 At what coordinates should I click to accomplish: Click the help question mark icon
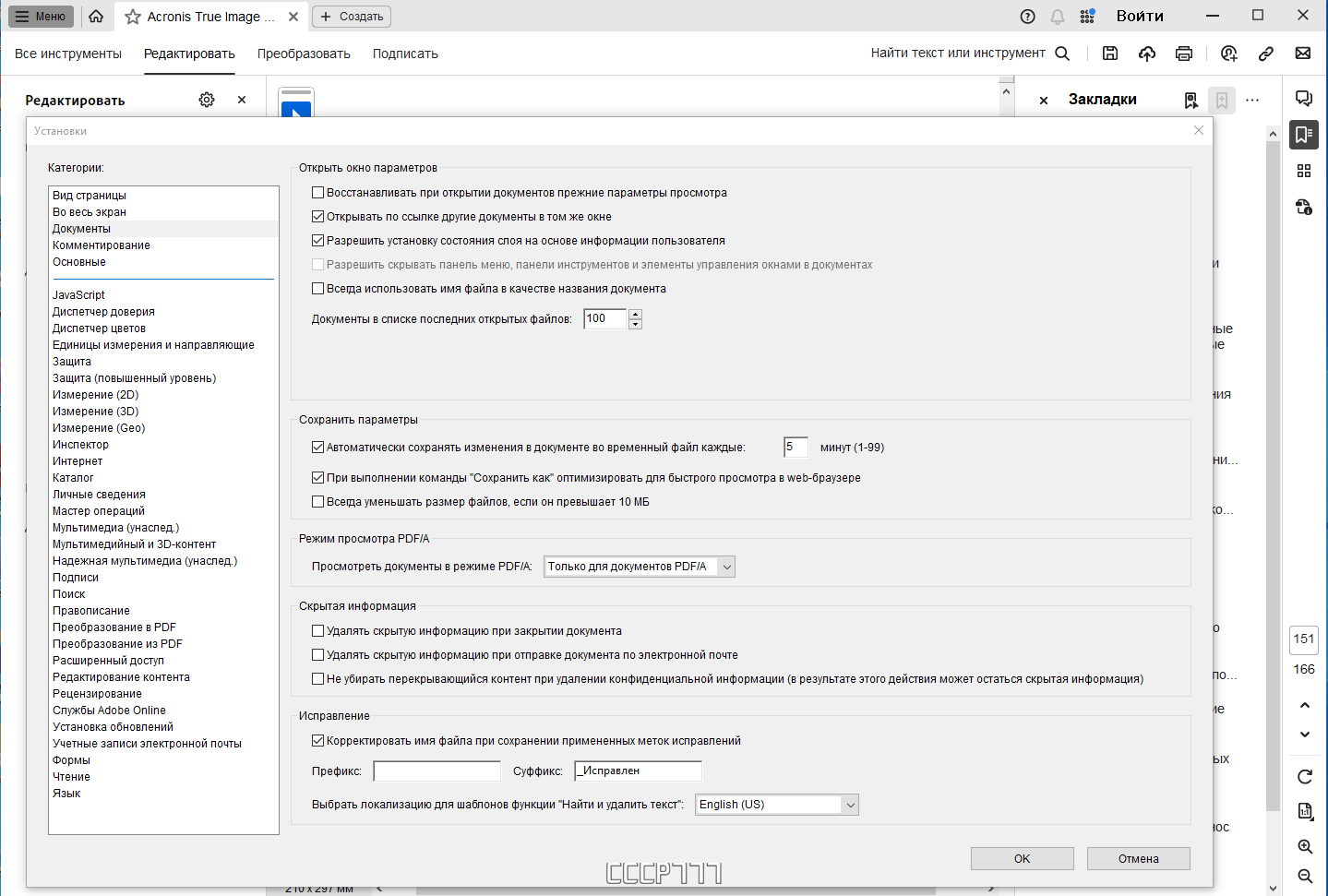[1028, 17]
